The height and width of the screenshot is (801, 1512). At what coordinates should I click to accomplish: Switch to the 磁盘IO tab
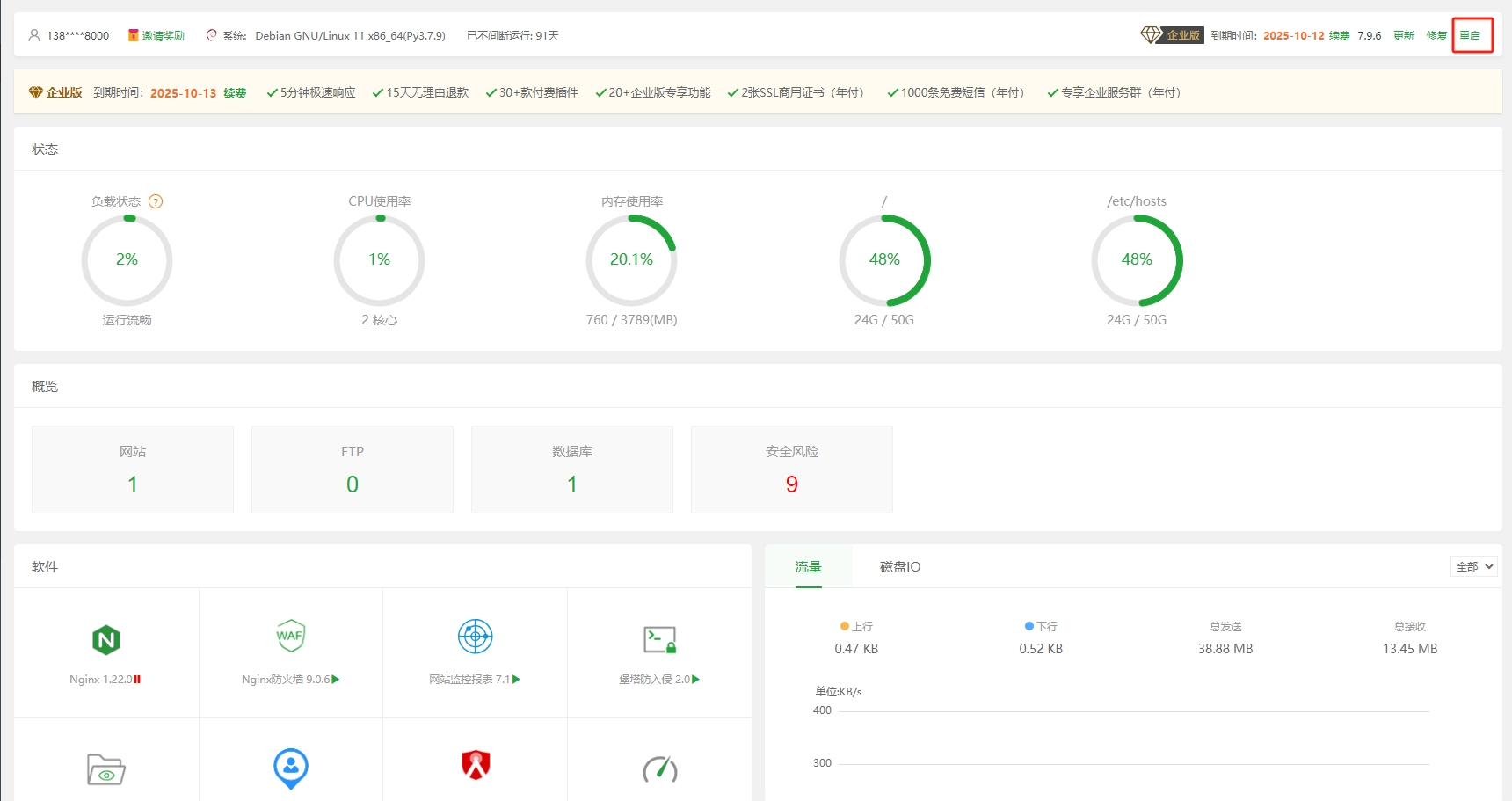899,567
